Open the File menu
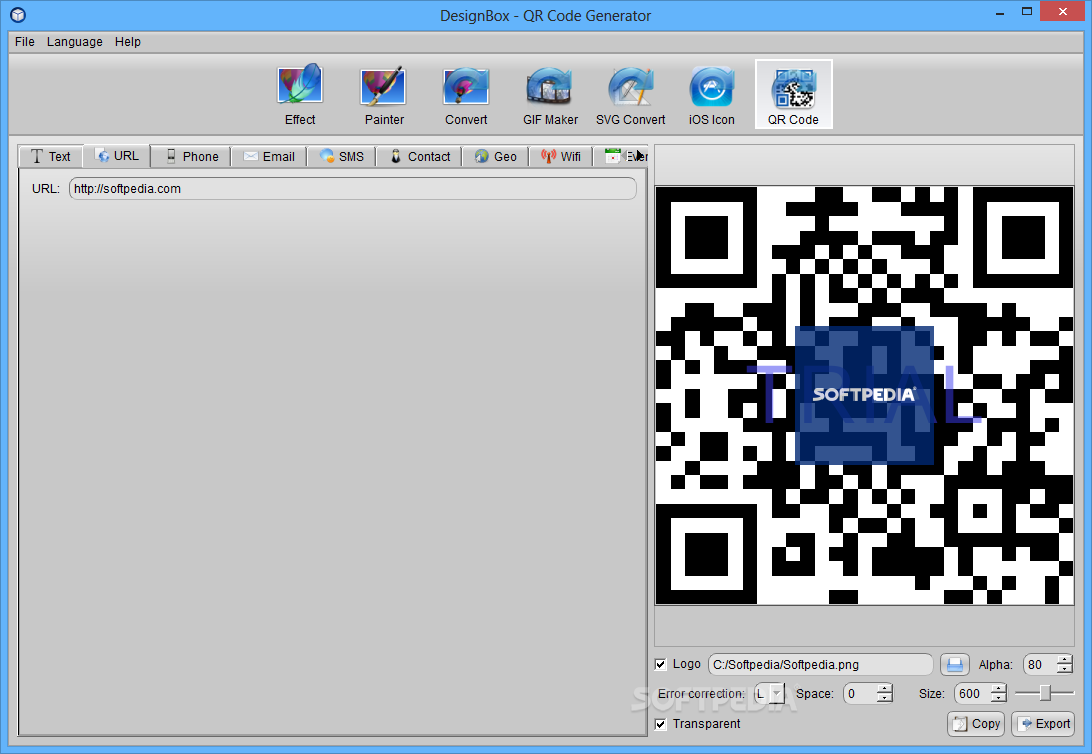This screenshot has width=1092, height=754. [24, 42]
